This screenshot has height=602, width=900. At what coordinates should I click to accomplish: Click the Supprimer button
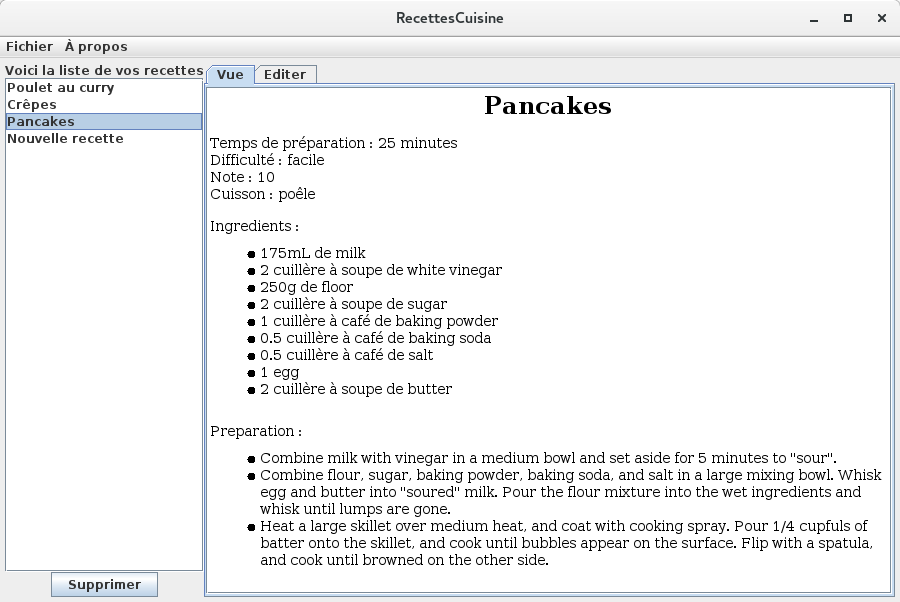pos(104,585)
